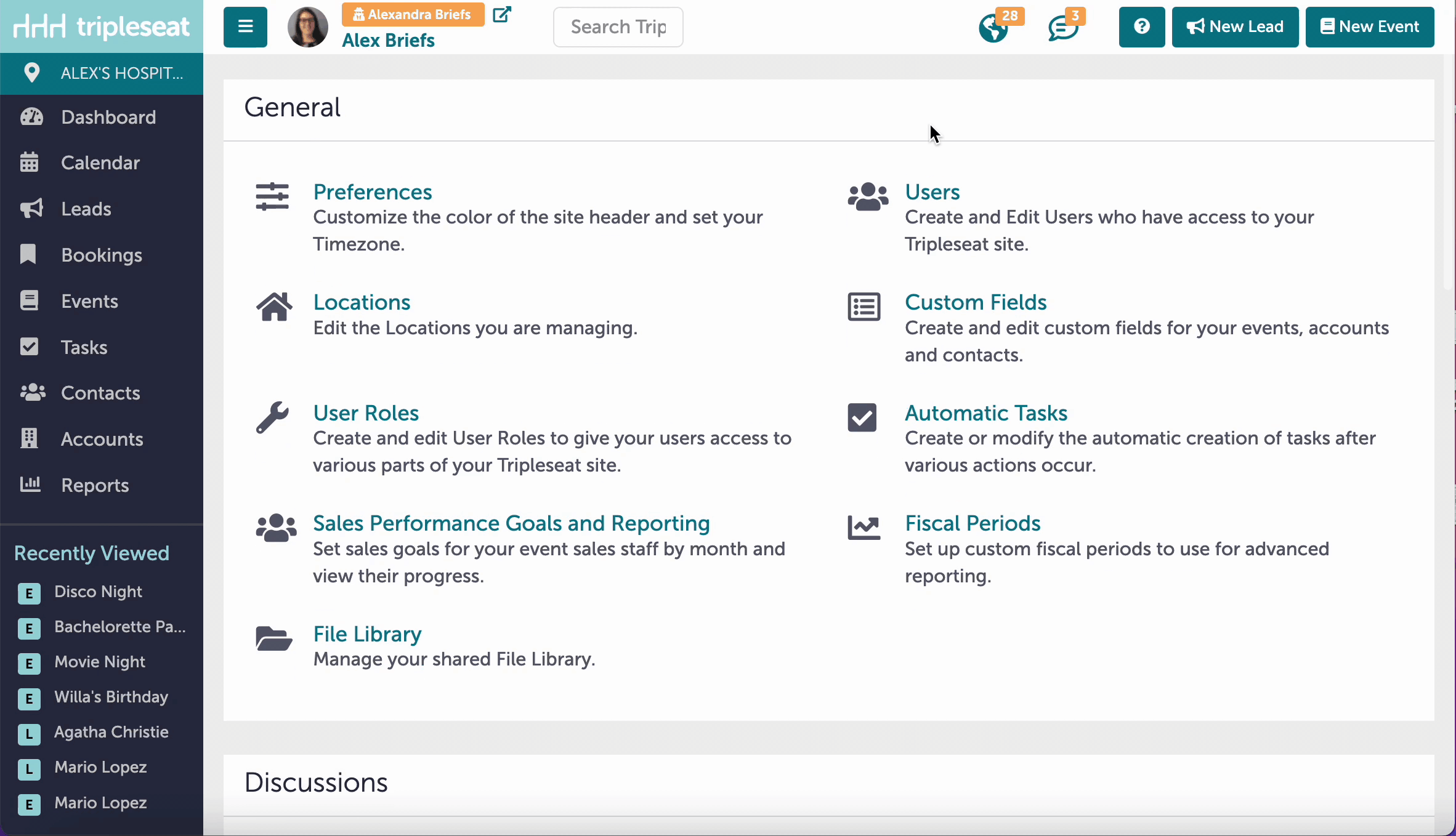Open the Calendar sidebar icon
Viewport: 1456px width, 836px height.
pyautogui.click(x=31, y=163)
